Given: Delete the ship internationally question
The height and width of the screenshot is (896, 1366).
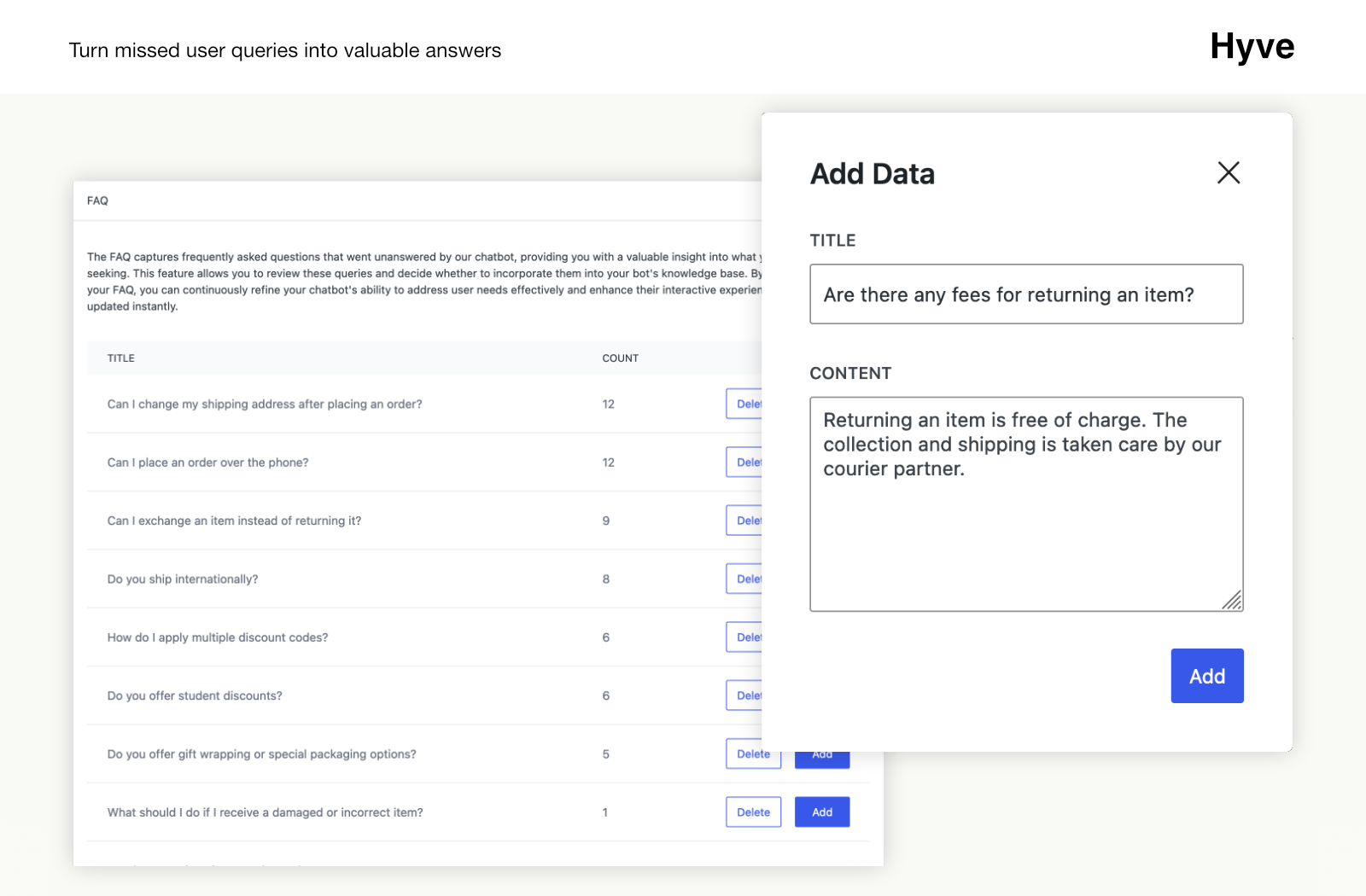Looking at the screenshot, I should [744, 579].
